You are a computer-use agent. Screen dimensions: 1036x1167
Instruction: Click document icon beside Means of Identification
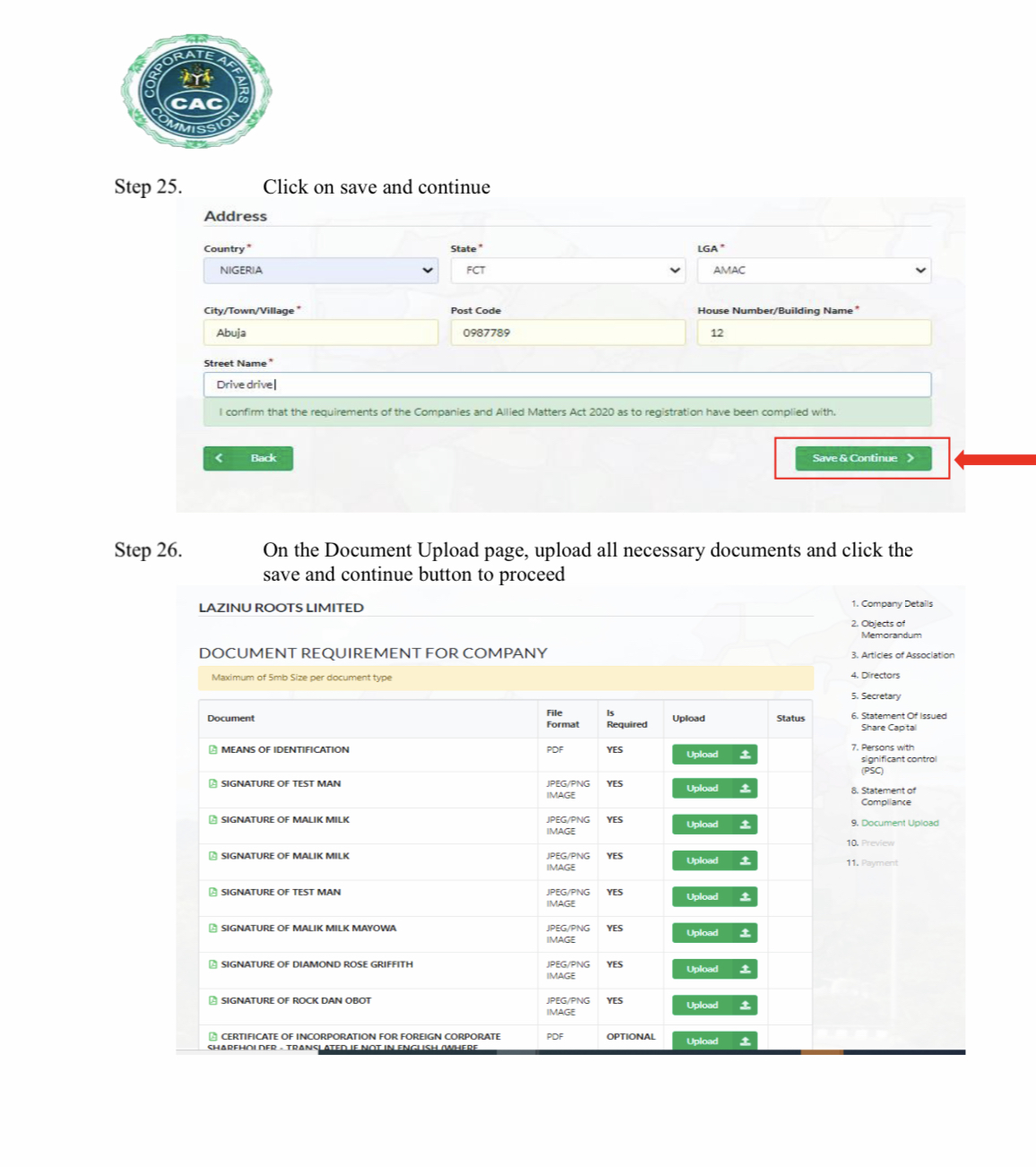pos(212,750)
